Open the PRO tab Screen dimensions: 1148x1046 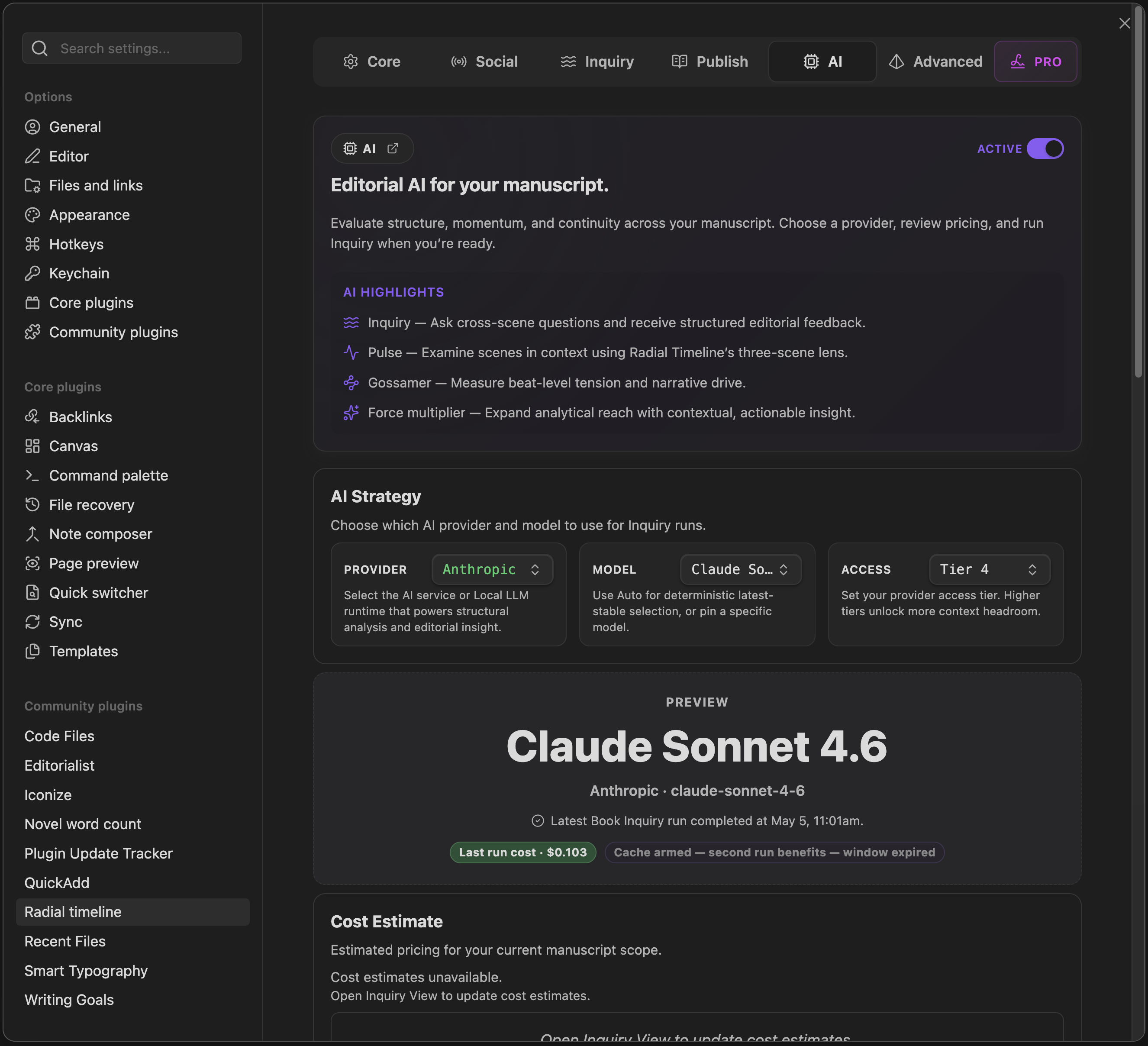[x=1035, y=61]
